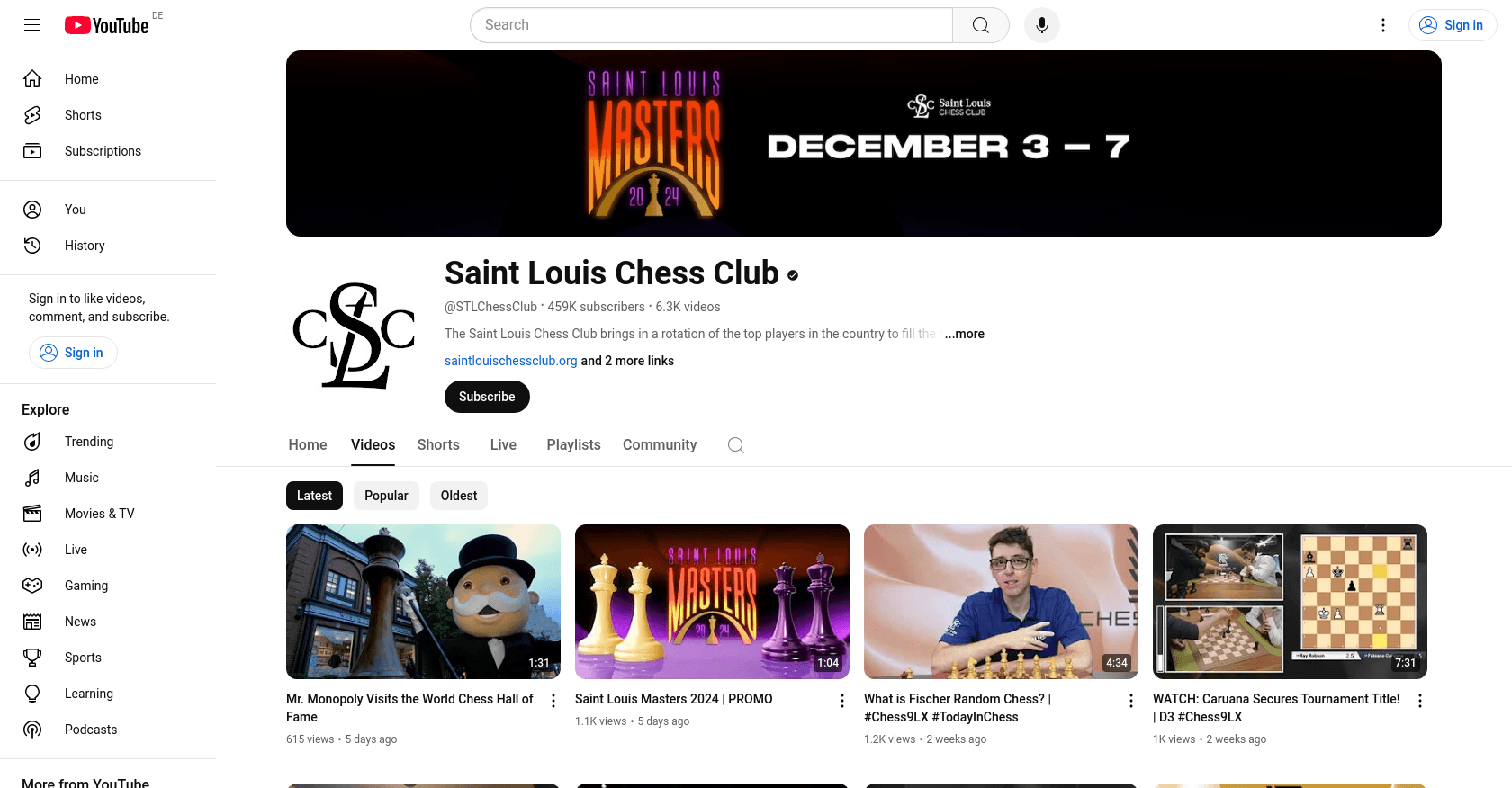Open the saintlouischessclub.org link

pyautogui.click(x=510, y=361)
